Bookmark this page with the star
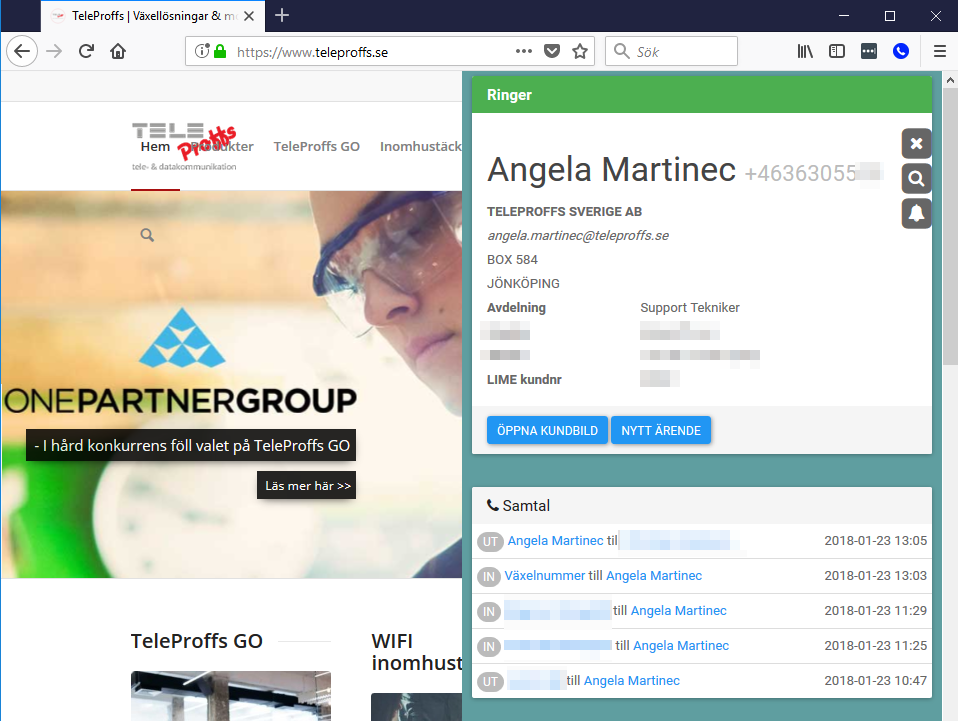 tap(580, 51)
